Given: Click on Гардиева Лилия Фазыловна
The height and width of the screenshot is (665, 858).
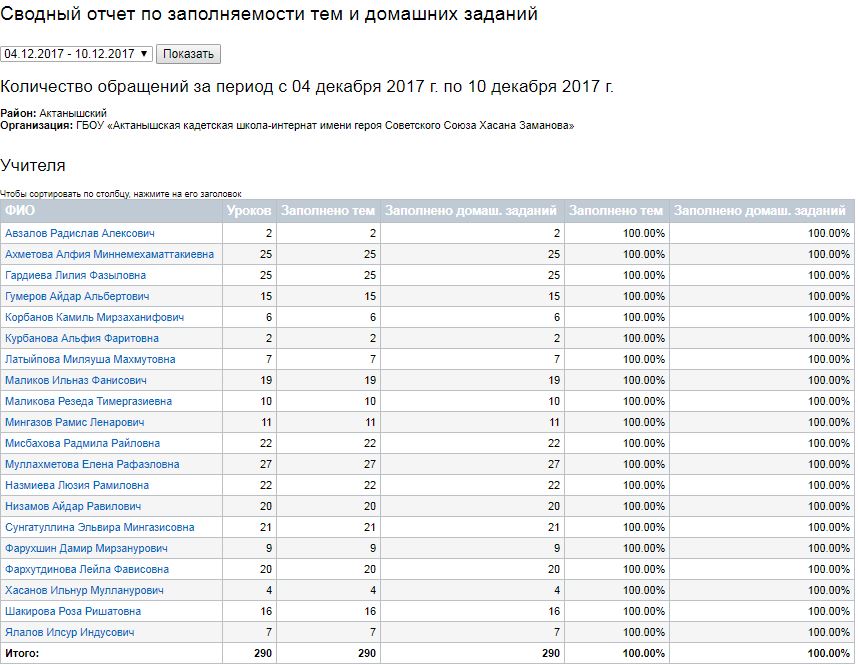Looking at the screenshot, I should (75, 275).
